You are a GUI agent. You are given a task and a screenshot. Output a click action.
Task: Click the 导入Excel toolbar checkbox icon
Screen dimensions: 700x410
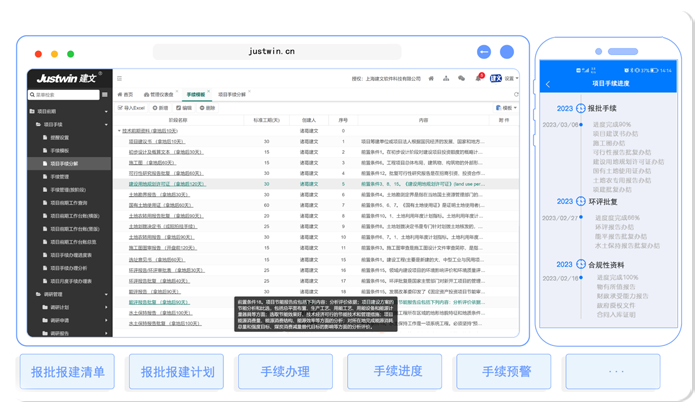click(x=121, y=107)
